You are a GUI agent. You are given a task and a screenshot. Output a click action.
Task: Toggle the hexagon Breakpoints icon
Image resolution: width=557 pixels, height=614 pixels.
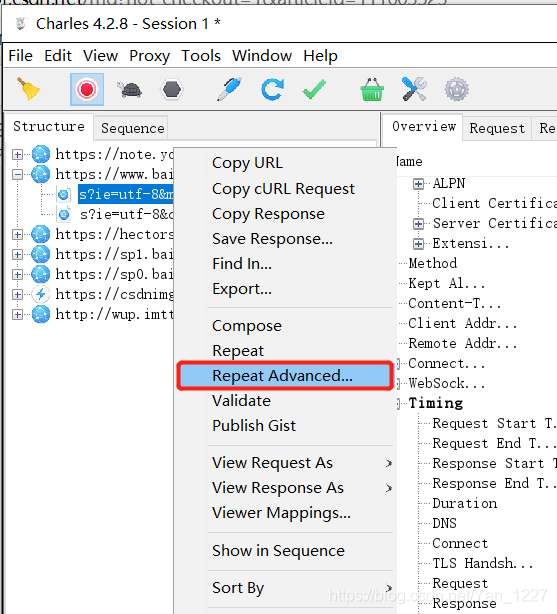(x=172, y=90)
